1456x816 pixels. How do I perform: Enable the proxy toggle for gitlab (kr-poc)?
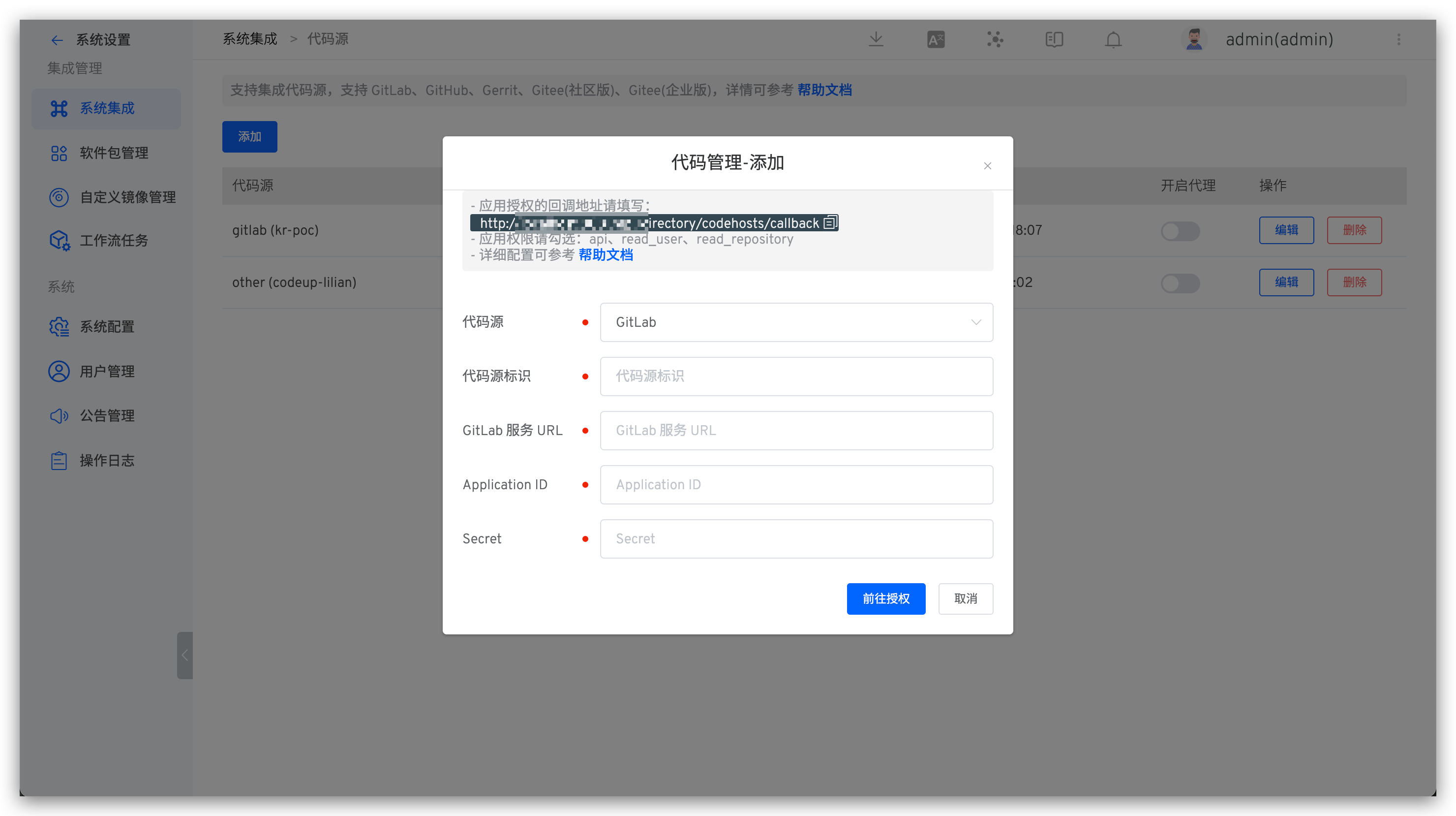pos(1180,231)
